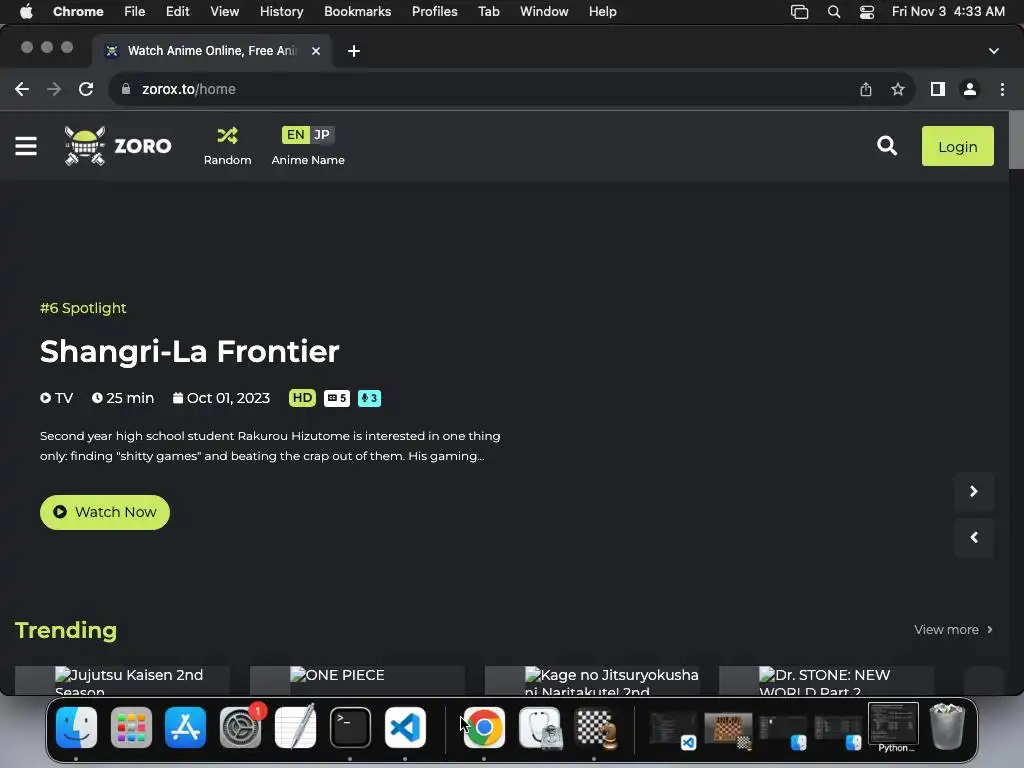The height and width of the screenshot is (768, 1024).
Task: Toggle the Chrome side panel
Action: pyautogui.click(x=938, y=89)
